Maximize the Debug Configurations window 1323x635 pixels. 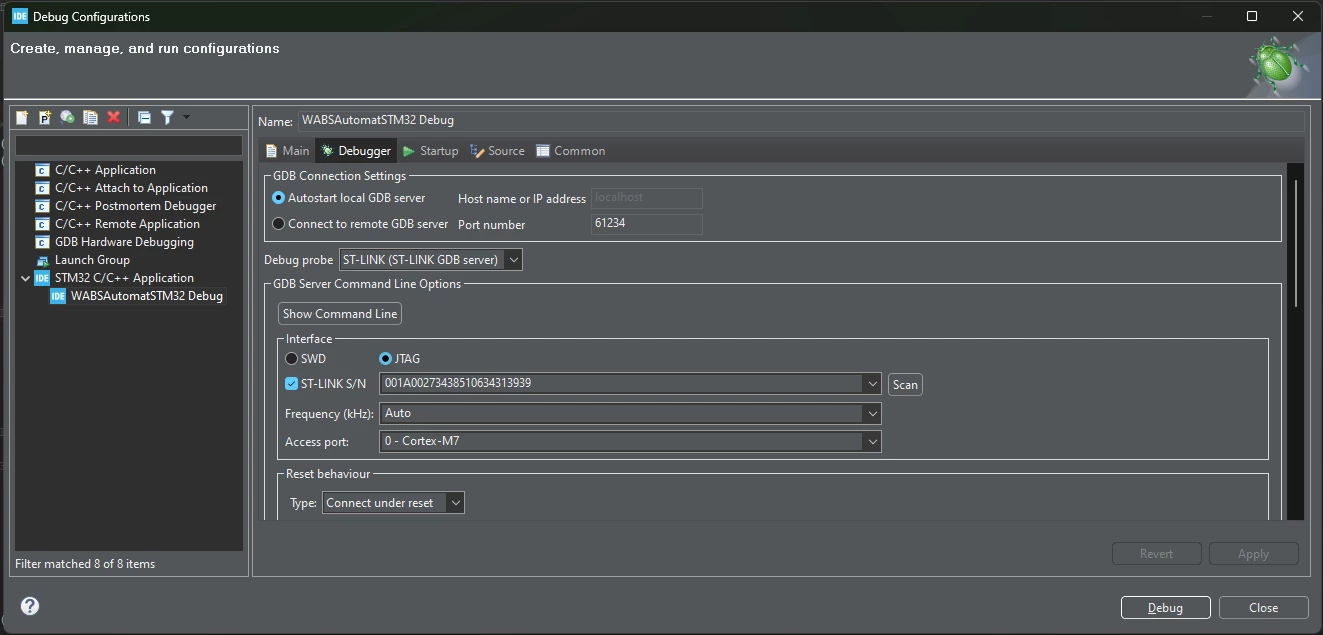click(x=1251, y=16)
